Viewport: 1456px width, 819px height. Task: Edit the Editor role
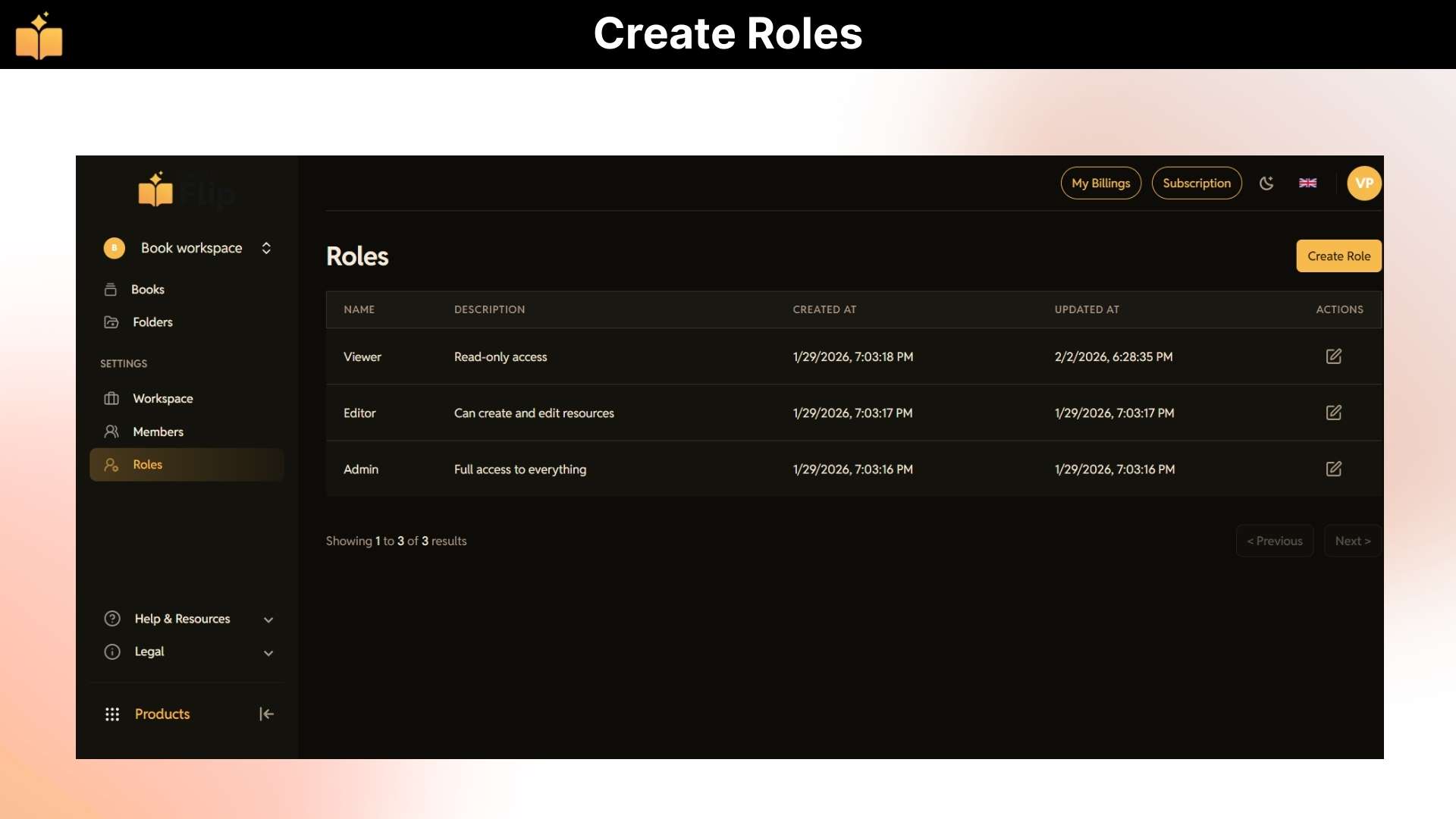[1333, 413]
